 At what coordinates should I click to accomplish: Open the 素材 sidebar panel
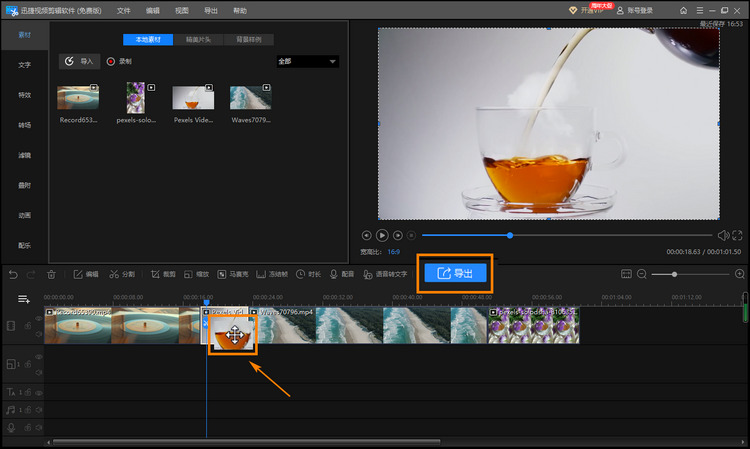[24, 35]
